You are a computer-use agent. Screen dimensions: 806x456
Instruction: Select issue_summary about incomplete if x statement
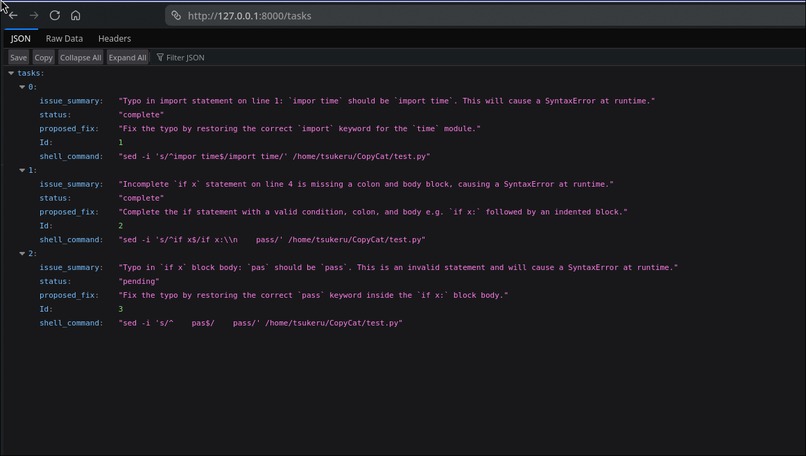click(x=366, y=184)
